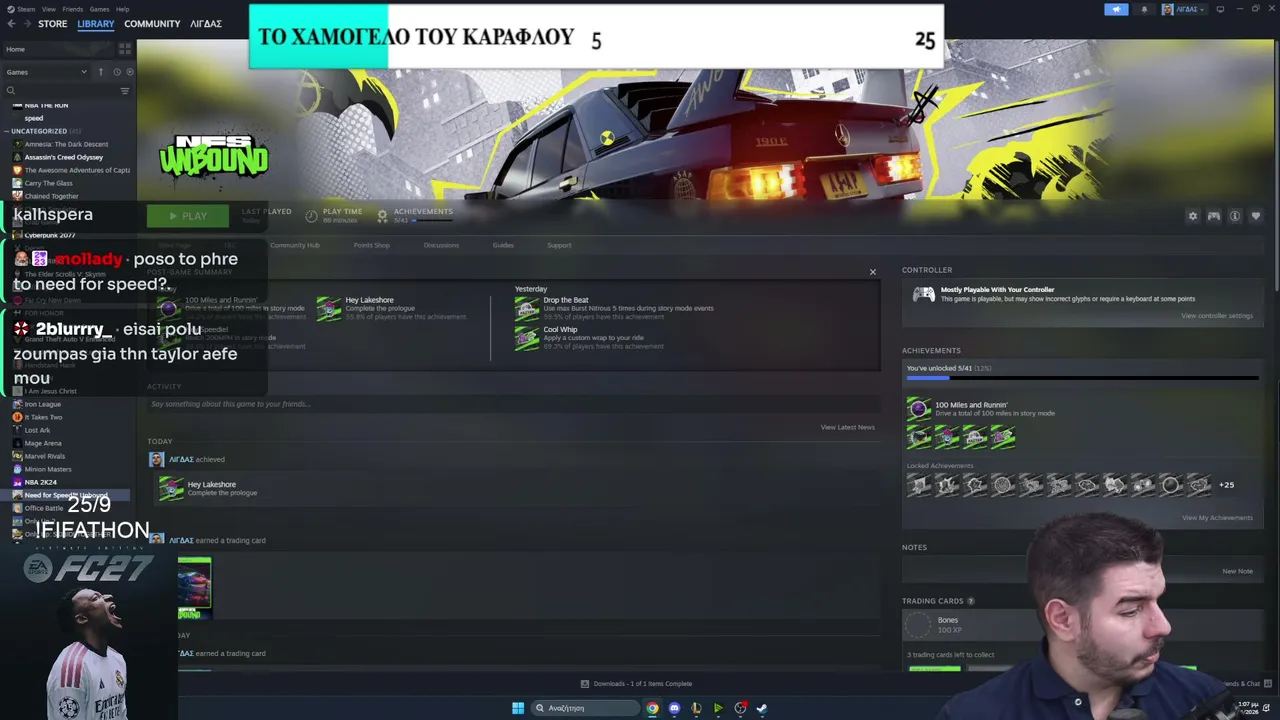Open the Steam menu
The image size is (1280, 720).
(x=27, y=9)
